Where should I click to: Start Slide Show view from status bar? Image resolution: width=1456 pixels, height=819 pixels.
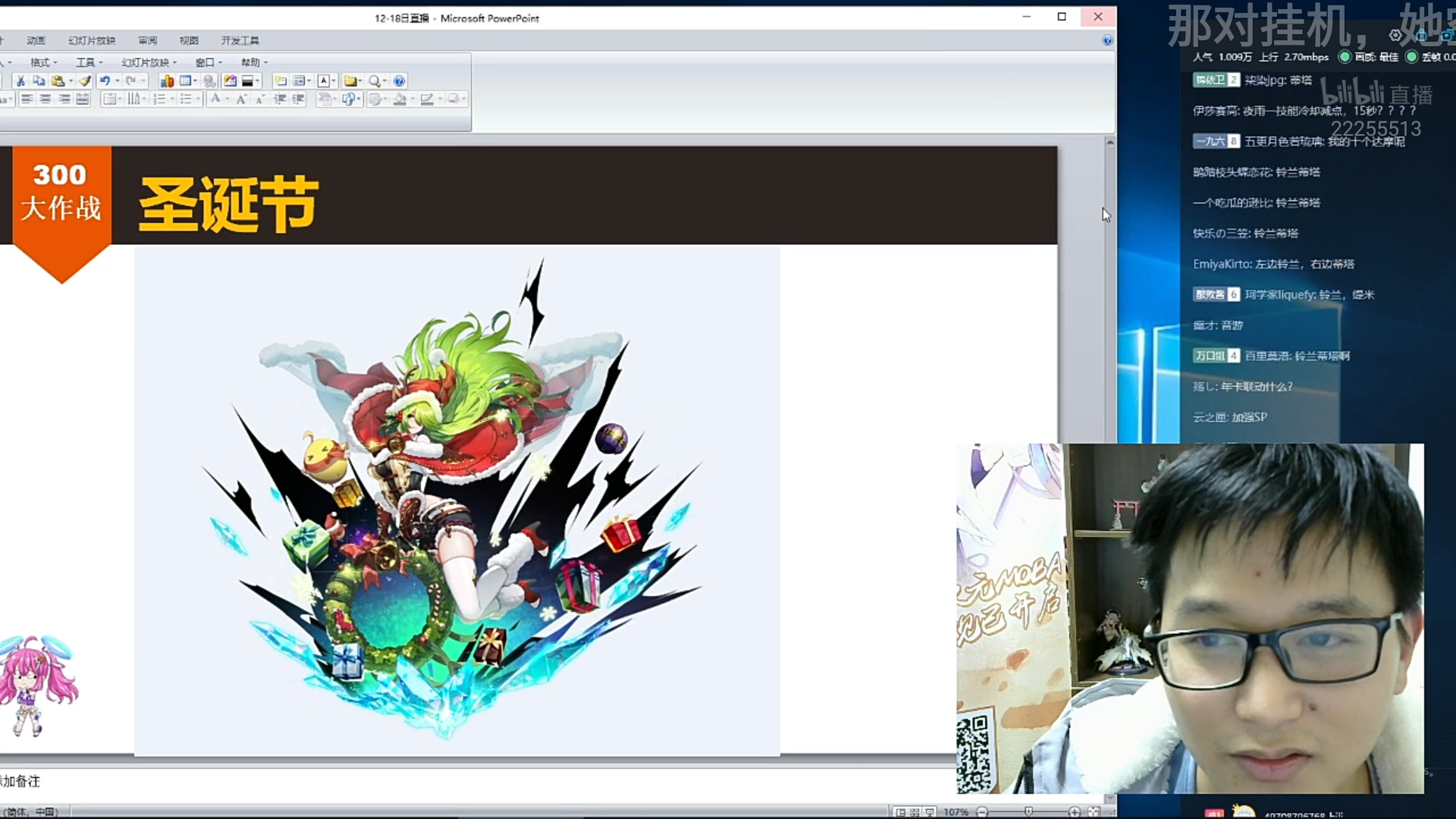[930, 812]
